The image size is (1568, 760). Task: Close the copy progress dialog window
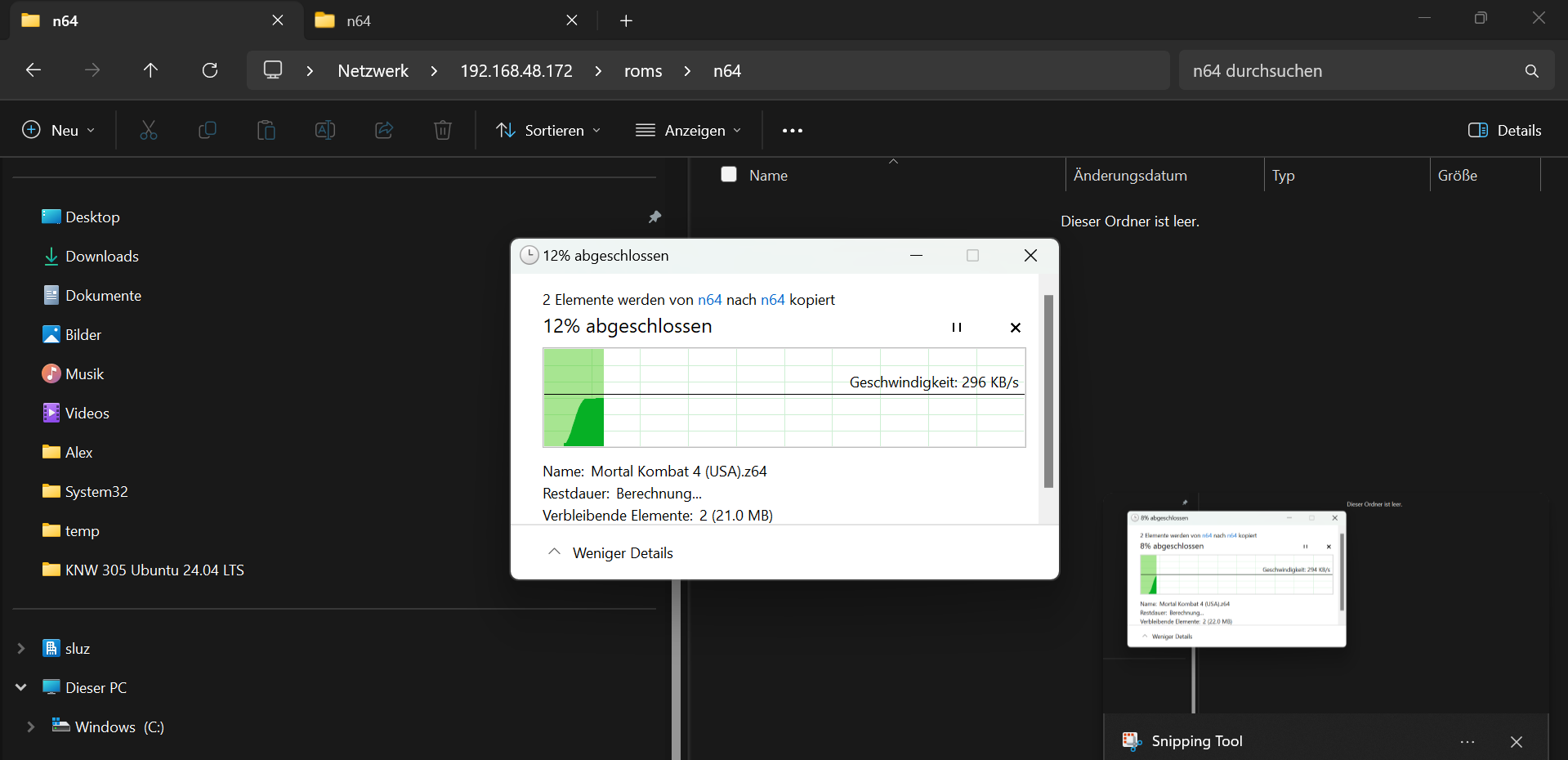[1030, 256]
